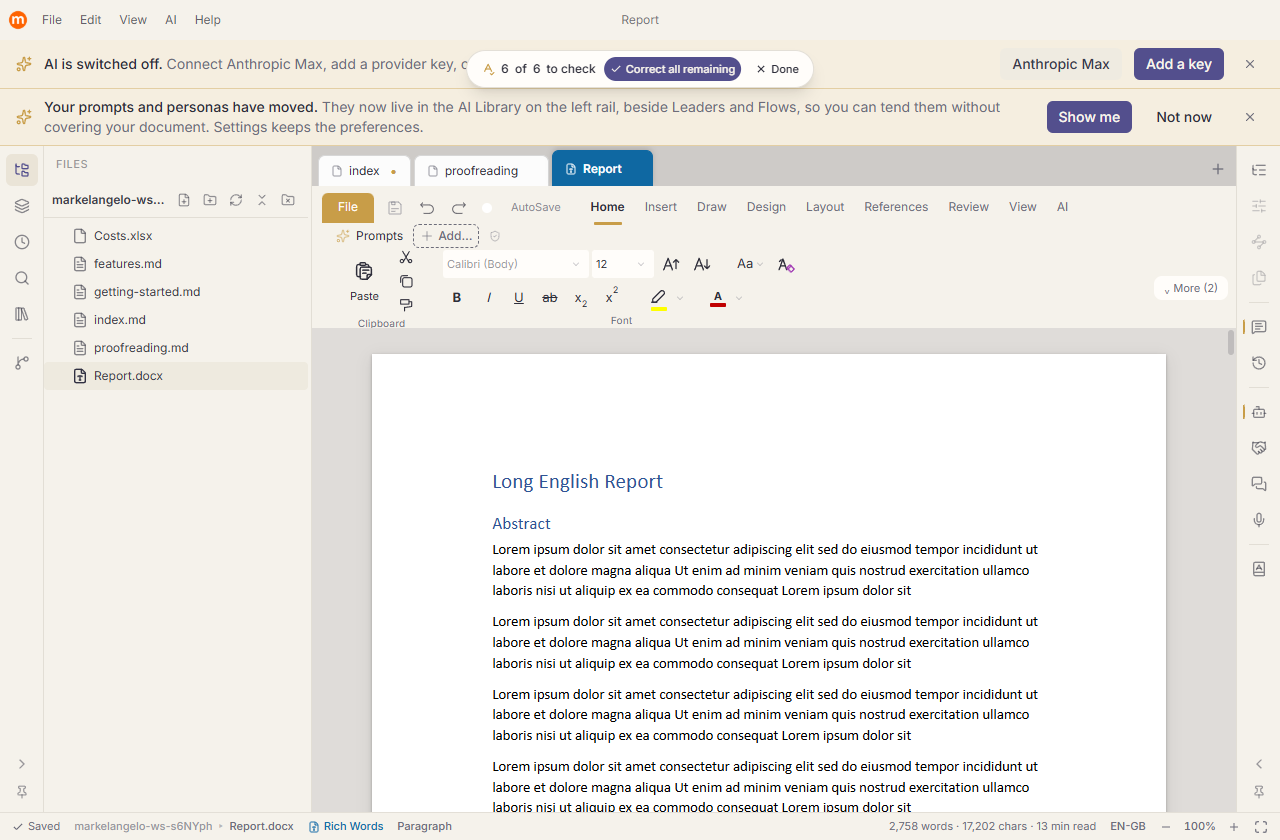Pin the right sidebar
This screenshot has width=1280, height=840.
pyautogui.click(x=1259, y=792)
